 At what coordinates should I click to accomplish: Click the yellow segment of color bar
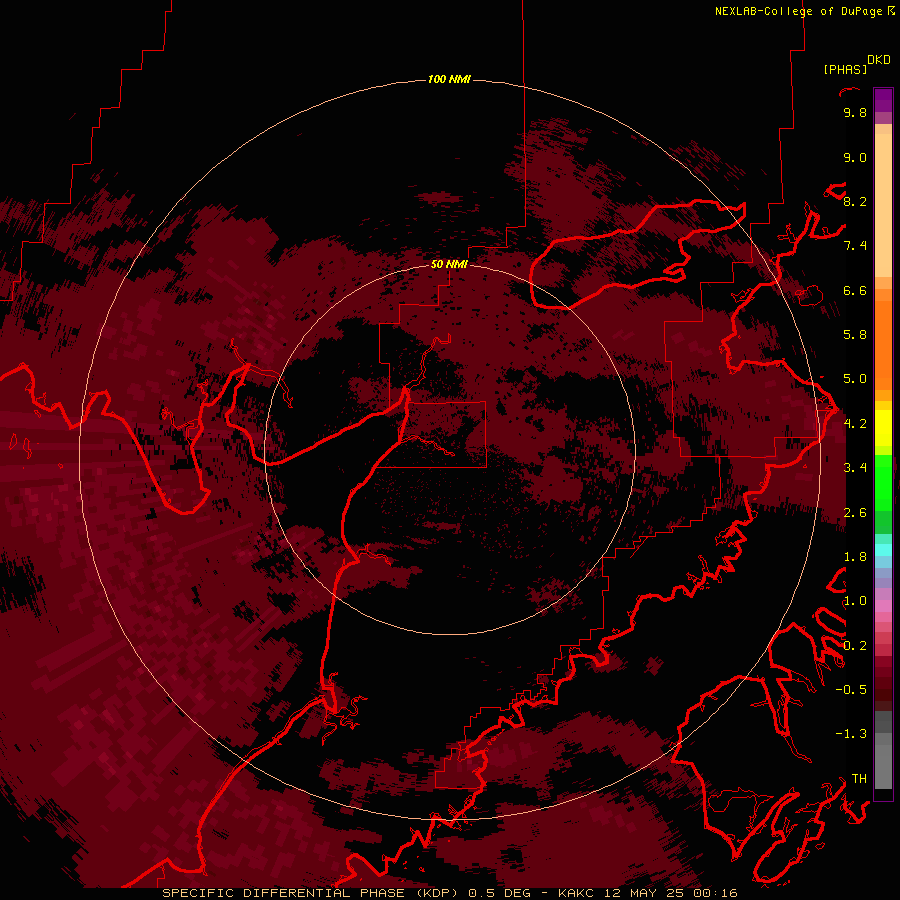(883, 428)
